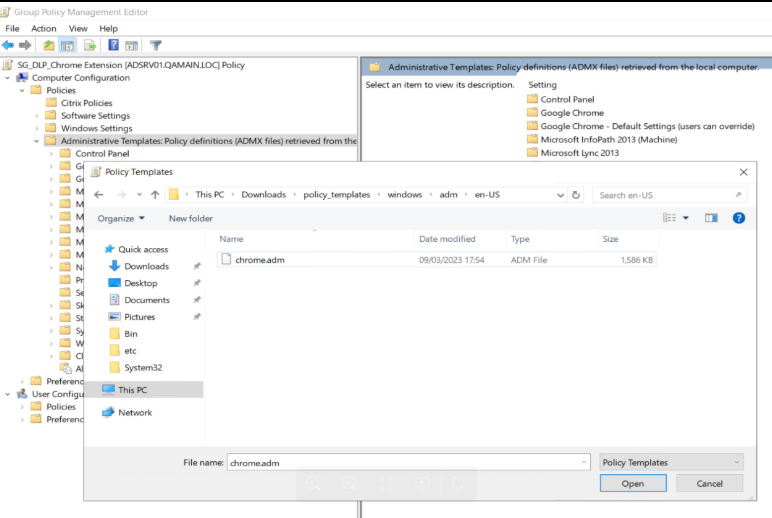Viewport: 772px width, 518px height.
Task: Click the Change your view icon
Action: coord(669,218)
